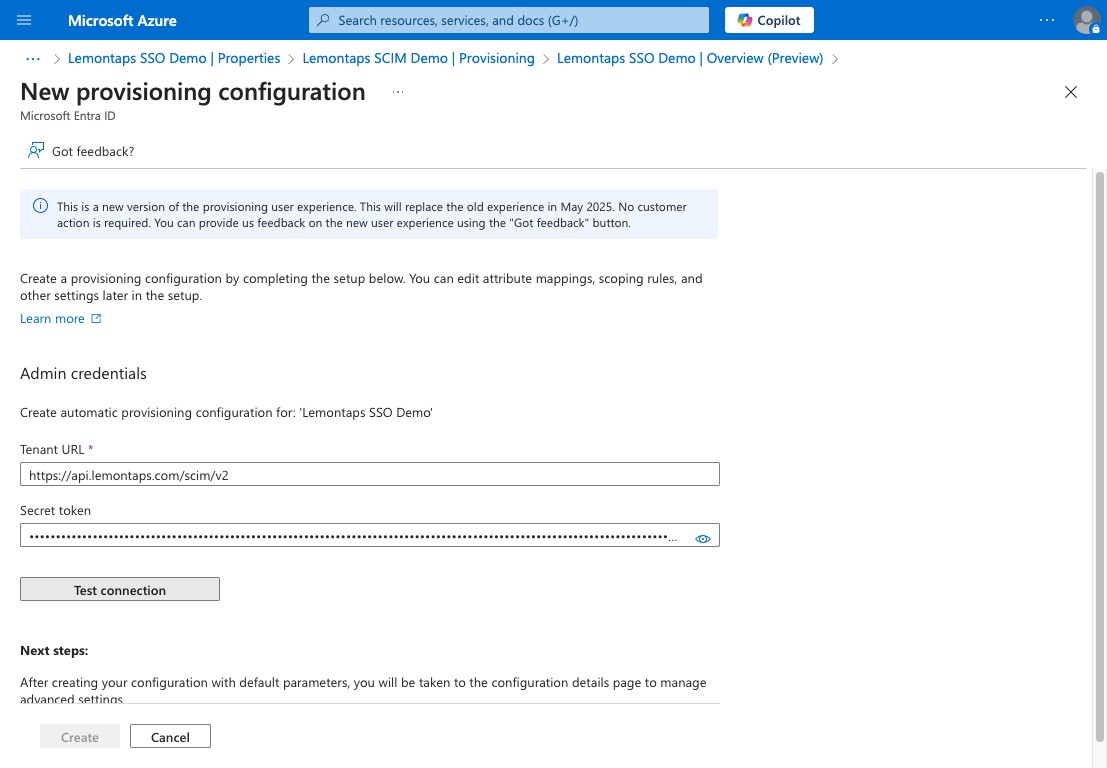1107x768 pixels.
Task: Expand the collapsed breadcrumb ellipsis
Action: (x=33, y=59)
